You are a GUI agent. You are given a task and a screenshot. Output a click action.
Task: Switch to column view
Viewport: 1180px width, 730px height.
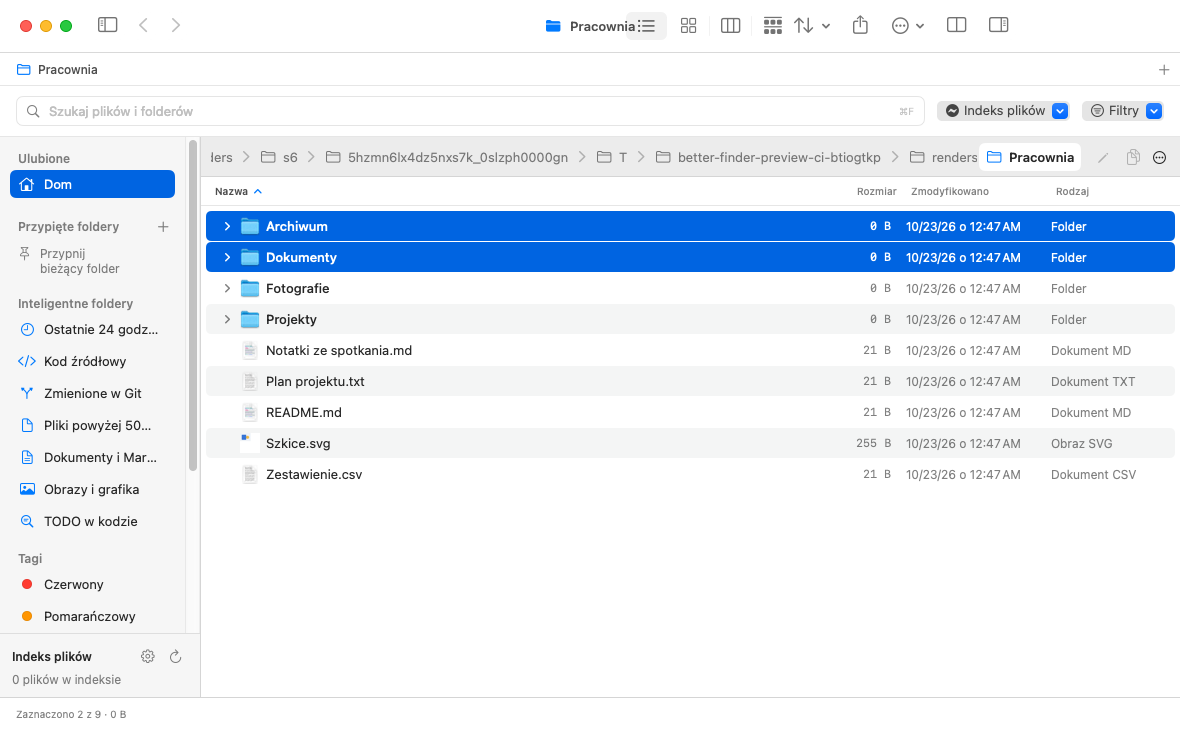730,26
